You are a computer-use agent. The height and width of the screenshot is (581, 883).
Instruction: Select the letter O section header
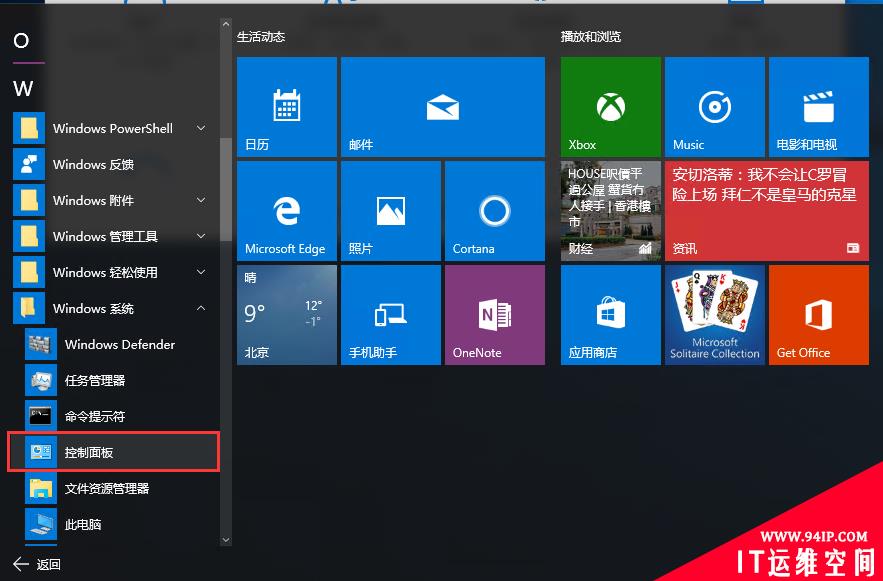(x=21, y=41)
